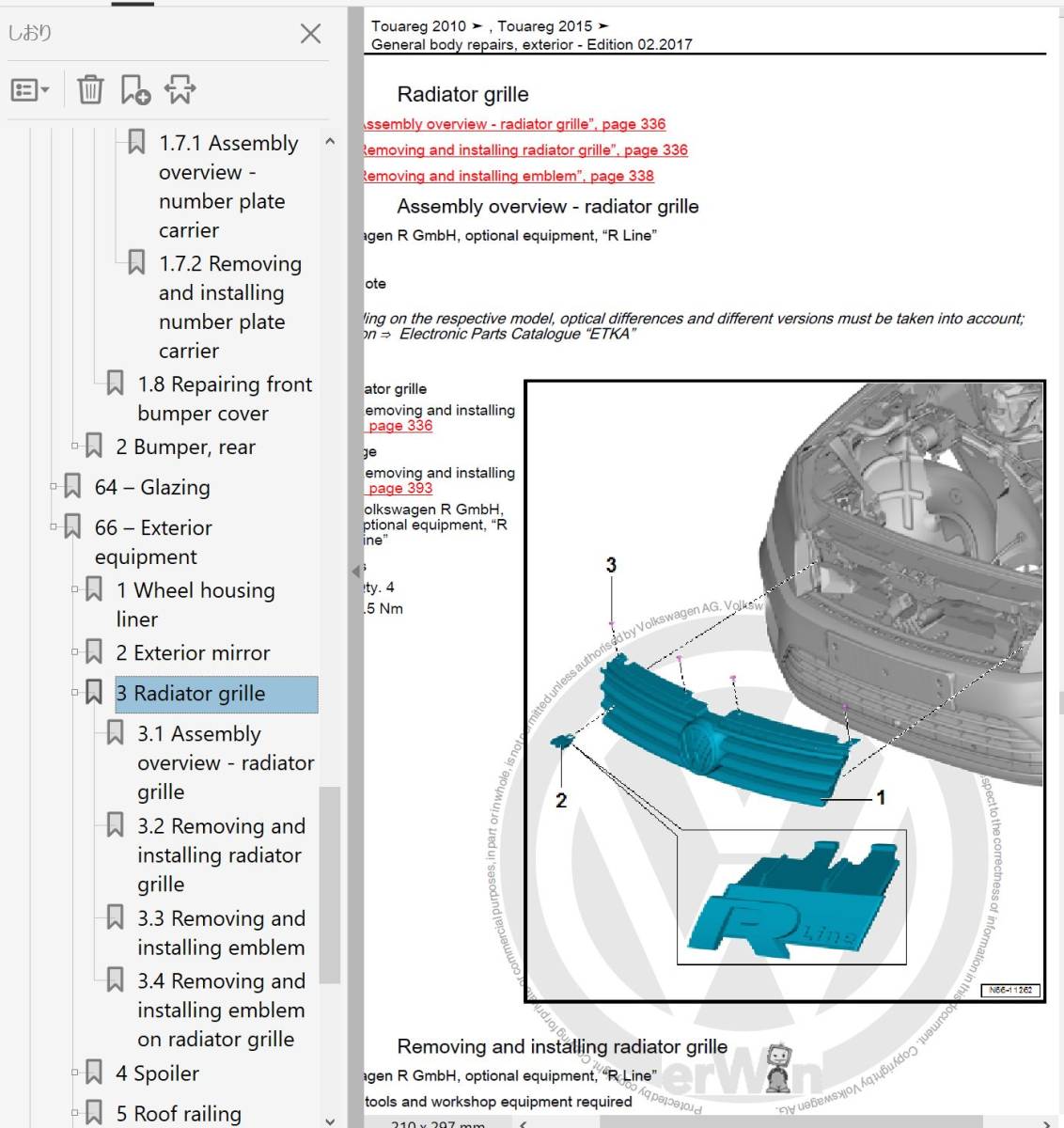This screenshot has height=1128, width=1064.
Task: Expand the 2 Exterior mirror node
Action: tap(74, 652)
